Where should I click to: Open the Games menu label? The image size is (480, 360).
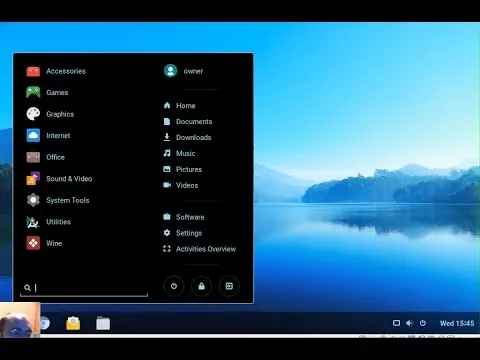57,92
